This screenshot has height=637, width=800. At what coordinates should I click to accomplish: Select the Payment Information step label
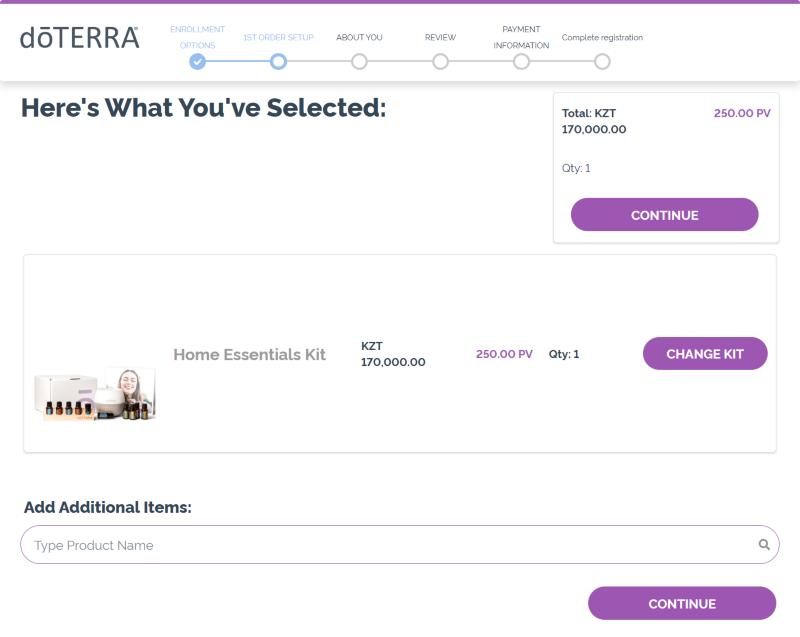(521, 37)
